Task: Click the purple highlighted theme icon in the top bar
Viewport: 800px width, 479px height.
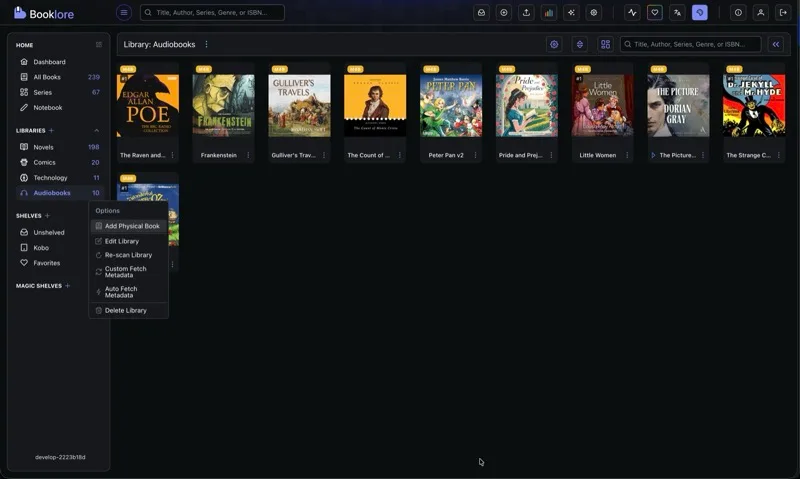Action: [699, 13]
